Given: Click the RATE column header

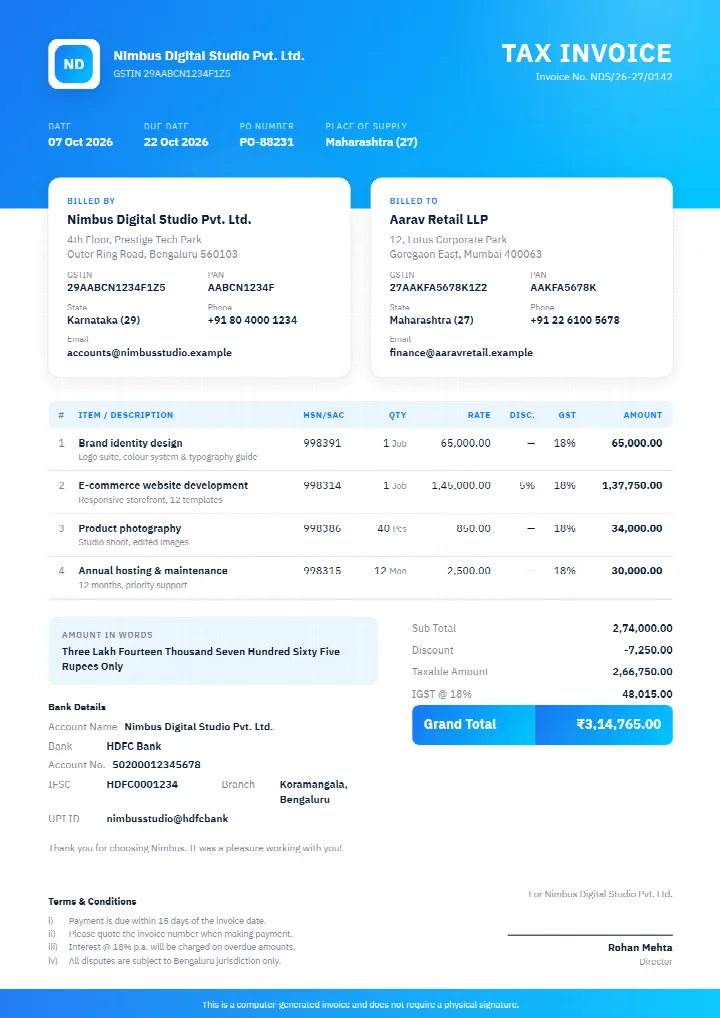Looking at the screenshot, I should click(479, 415).
